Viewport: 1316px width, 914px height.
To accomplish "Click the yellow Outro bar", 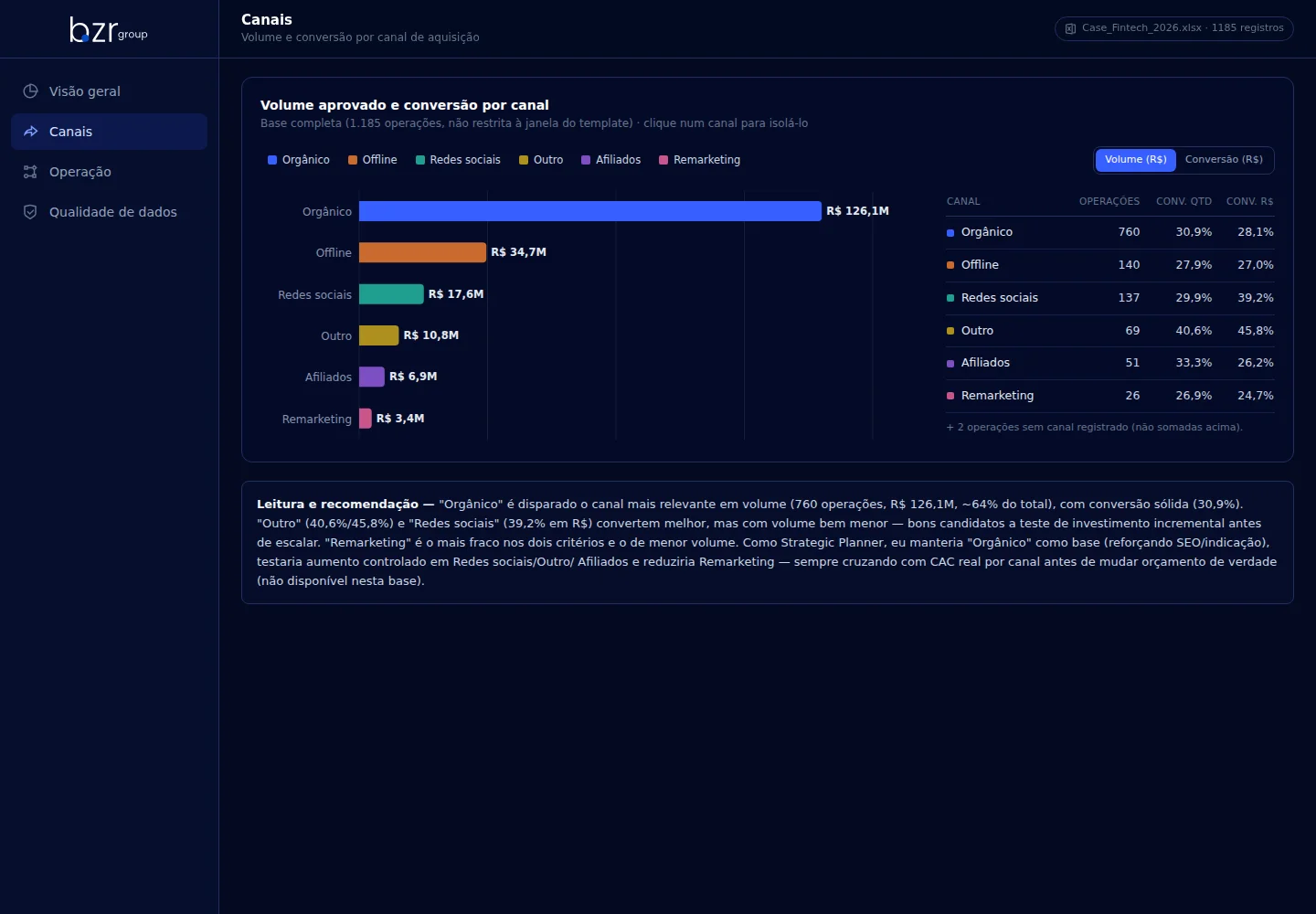I will 379,335.
